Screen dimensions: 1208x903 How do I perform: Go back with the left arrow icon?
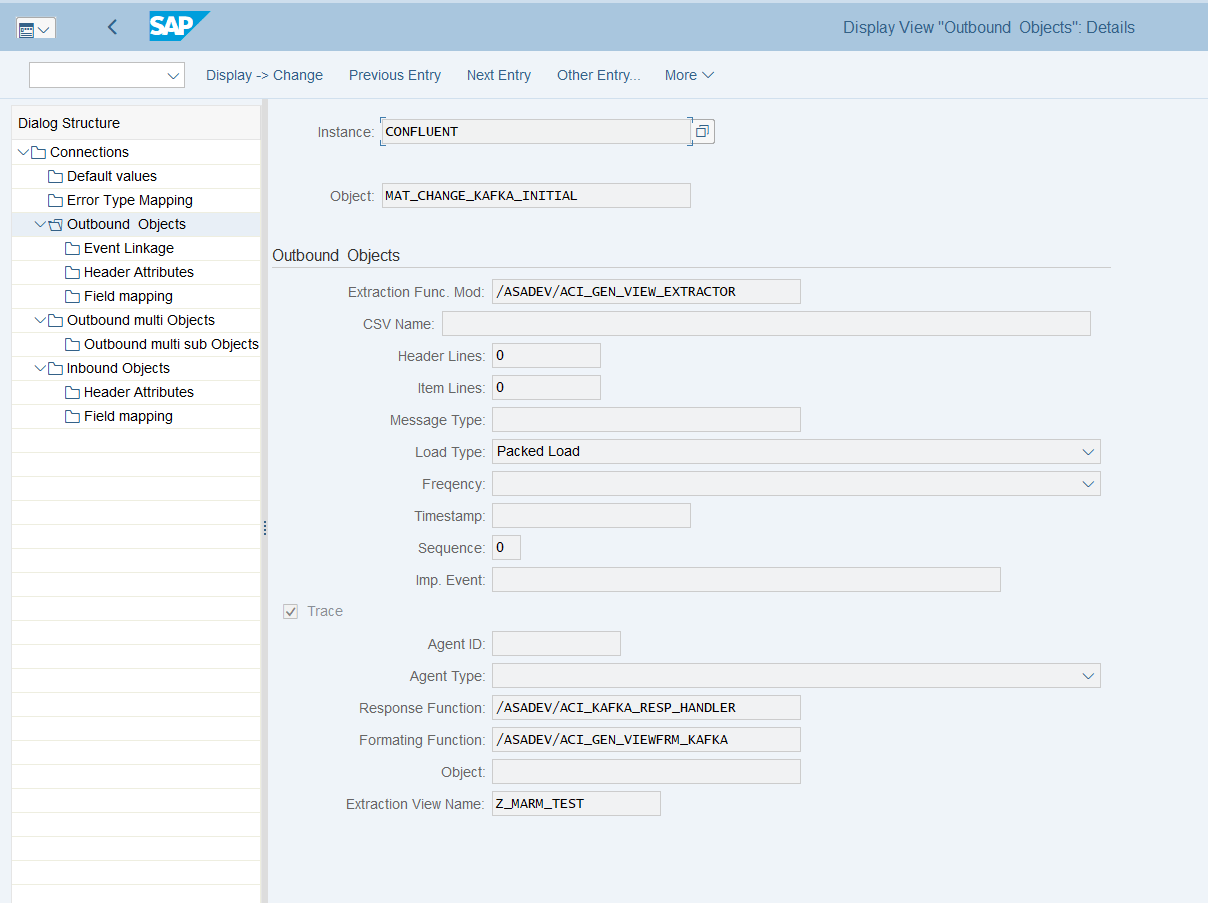point(112,27)
